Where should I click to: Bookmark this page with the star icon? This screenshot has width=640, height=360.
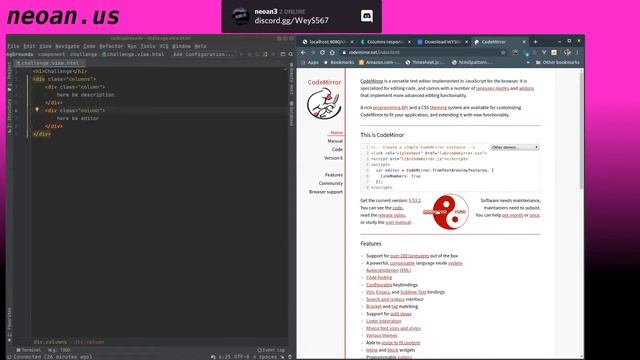click(x=503, y=52)
